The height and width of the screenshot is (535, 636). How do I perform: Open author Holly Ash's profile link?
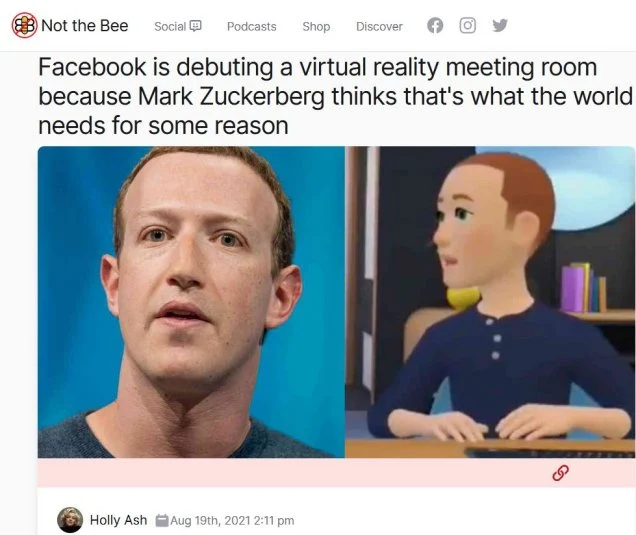click(x=118, y=520)
